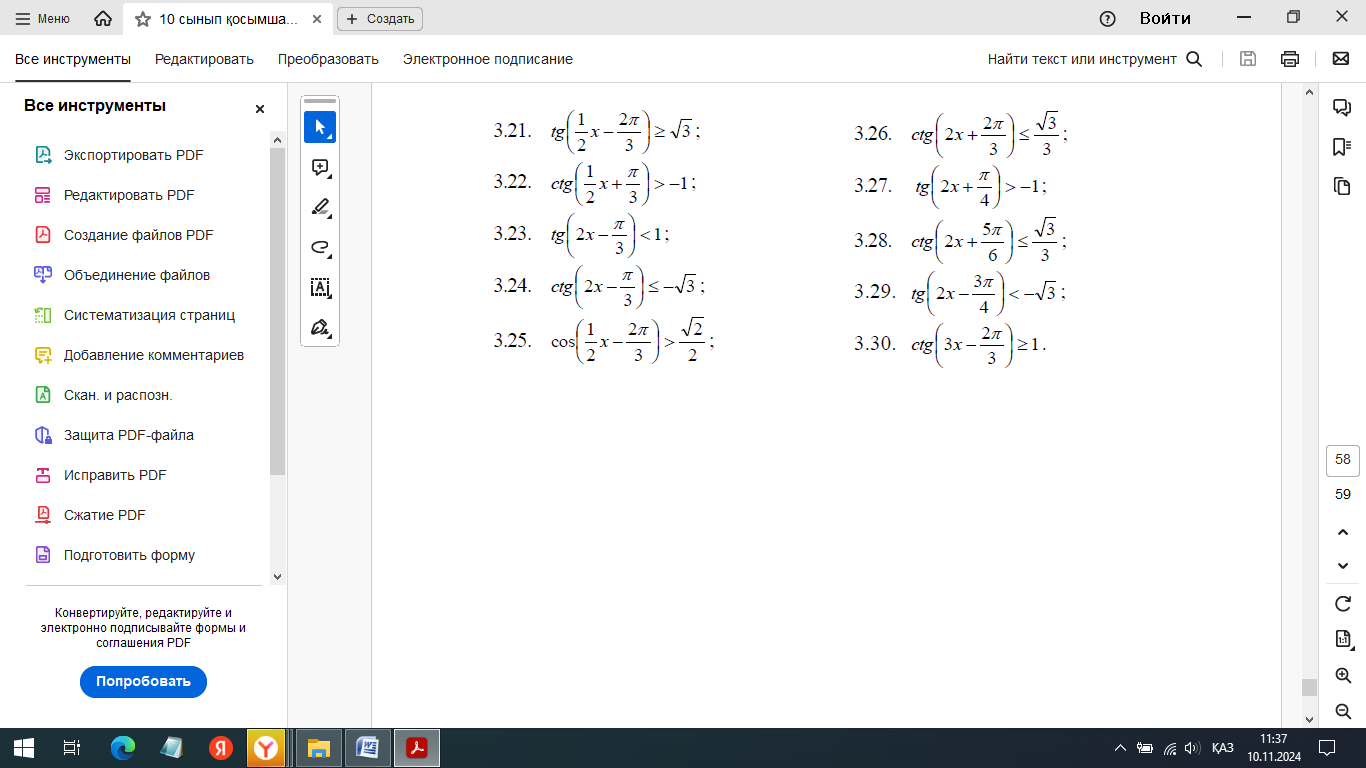Click the tools panel scrollbar down arrow
Image resolution: width=1366 pixels, height=768 pixels.
(278, 577)
